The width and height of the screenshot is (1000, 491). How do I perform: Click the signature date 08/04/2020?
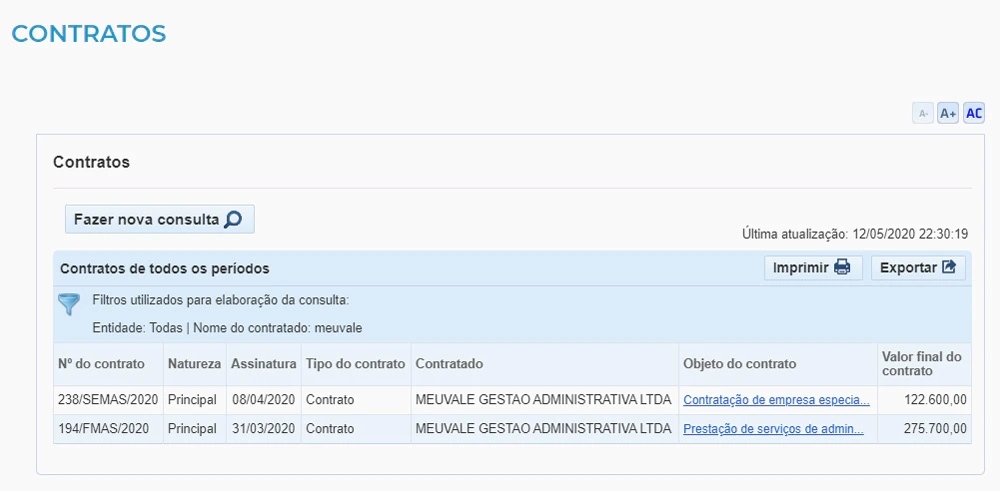263,400
